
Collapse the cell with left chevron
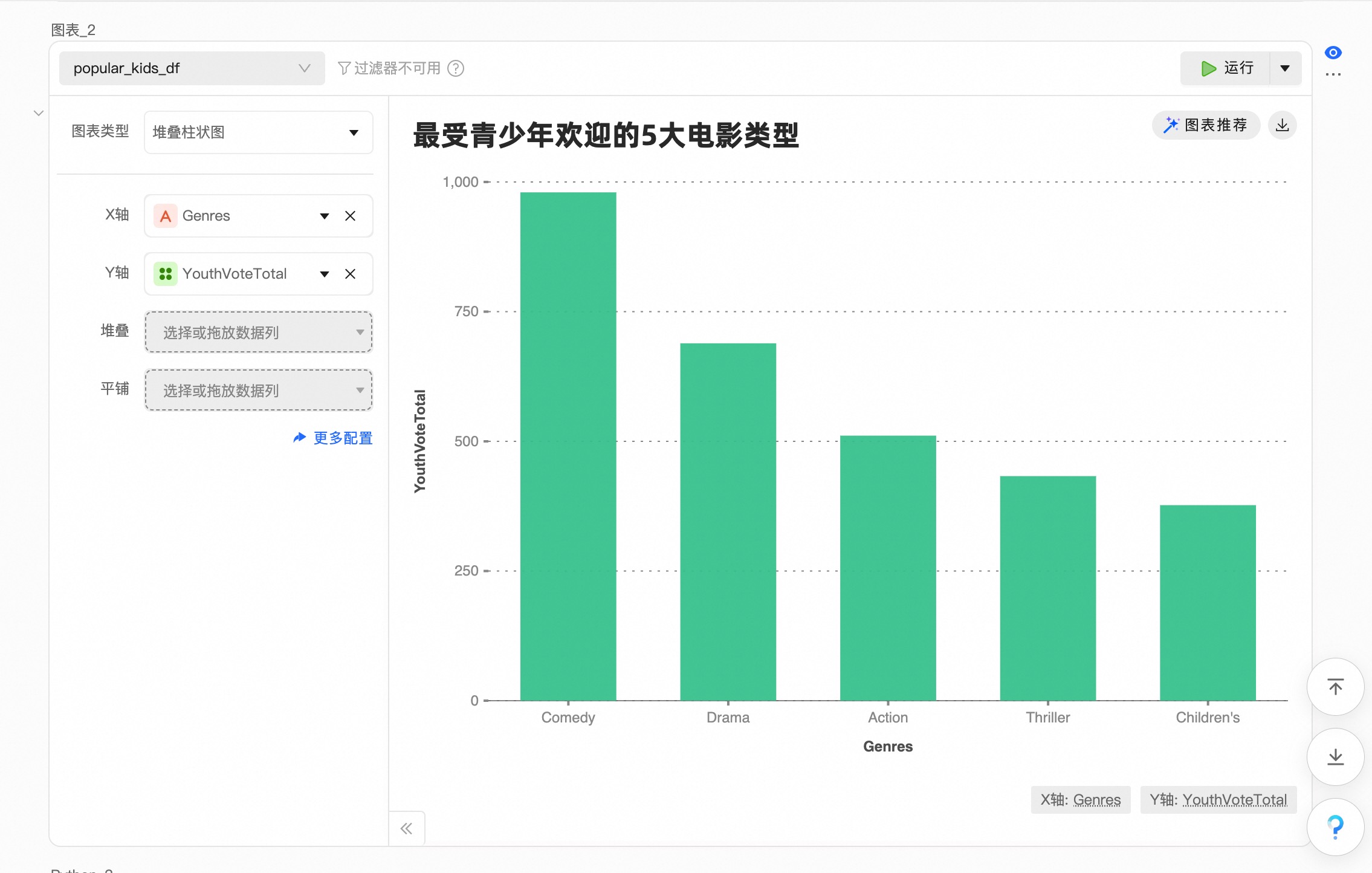click(39, 113)
